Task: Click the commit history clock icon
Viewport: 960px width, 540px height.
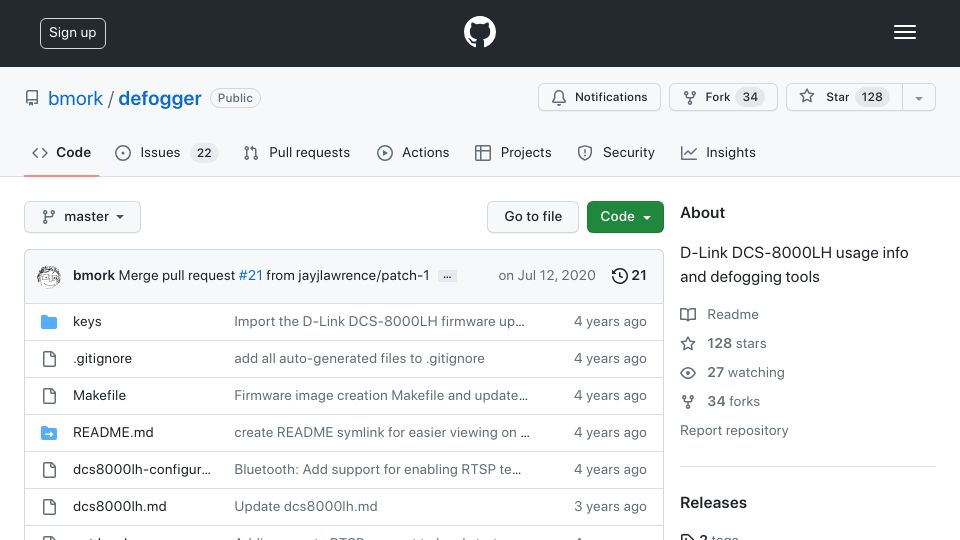Action: pyautogui.click(x=620, y=276)
